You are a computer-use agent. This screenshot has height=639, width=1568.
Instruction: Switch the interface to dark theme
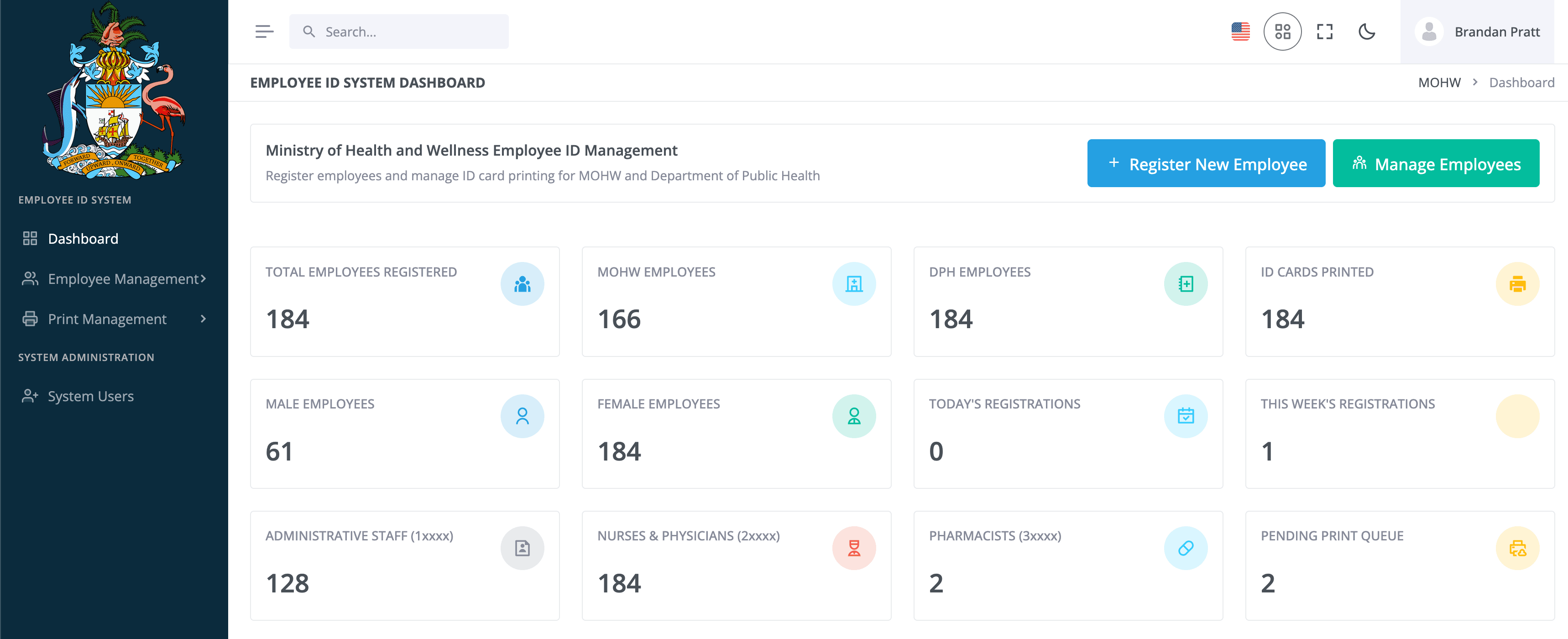click(1367, 31)
